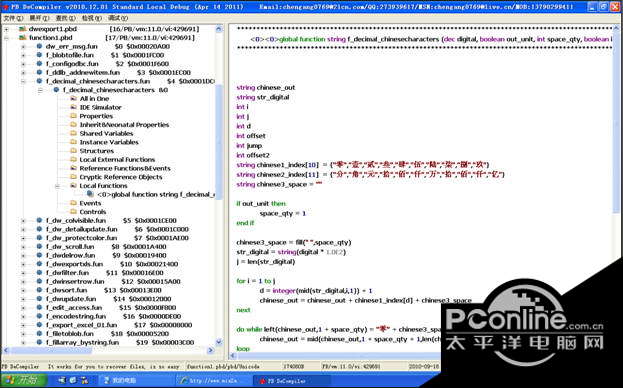Select the f_export_excel_01.fun row

119,325
